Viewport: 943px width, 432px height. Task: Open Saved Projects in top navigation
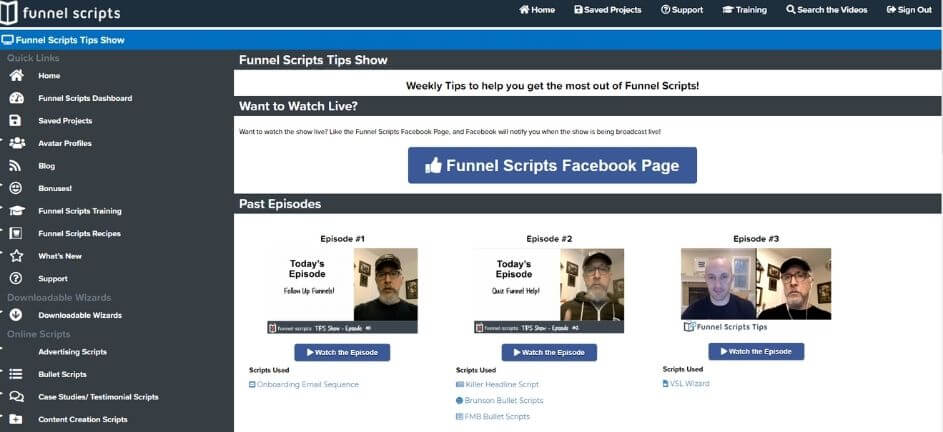(x=607, y=10)
